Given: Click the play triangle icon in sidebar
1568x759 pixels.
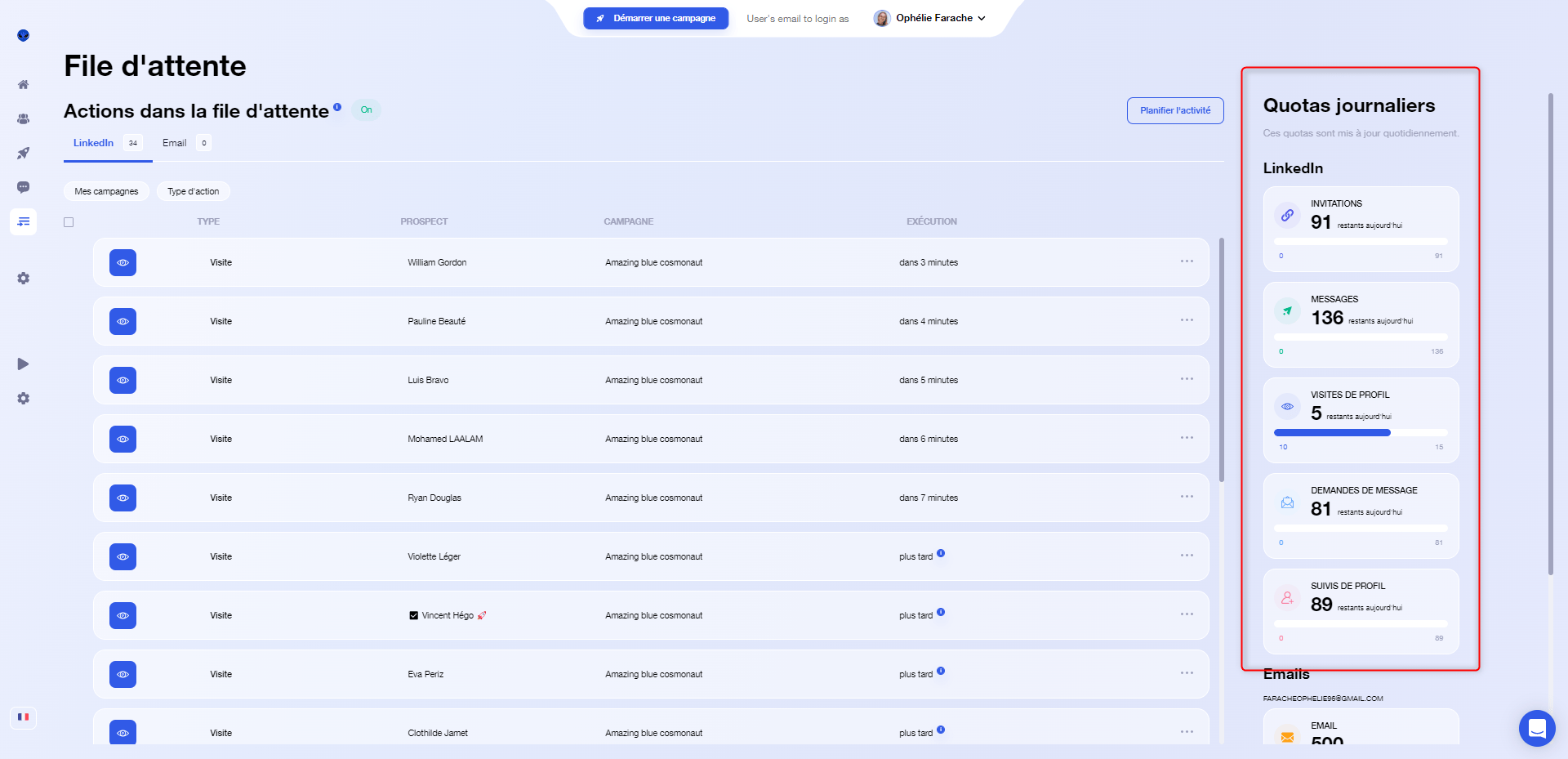Looking at the screenshot, I should coord(23,364).
